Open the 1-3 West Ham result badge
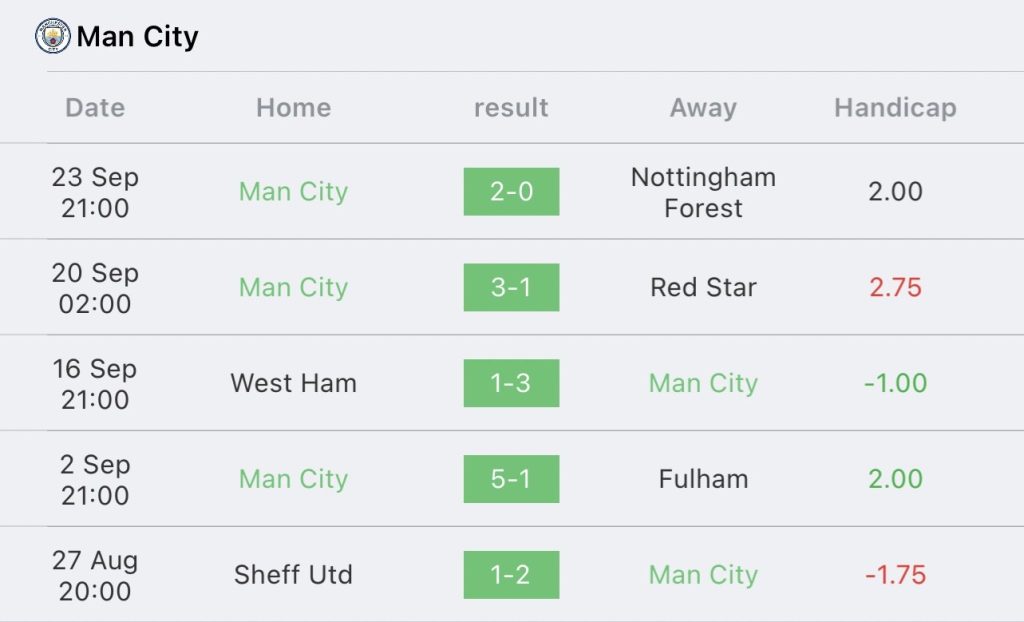This screenshot has width=1024, height=622. coord(511,383)
